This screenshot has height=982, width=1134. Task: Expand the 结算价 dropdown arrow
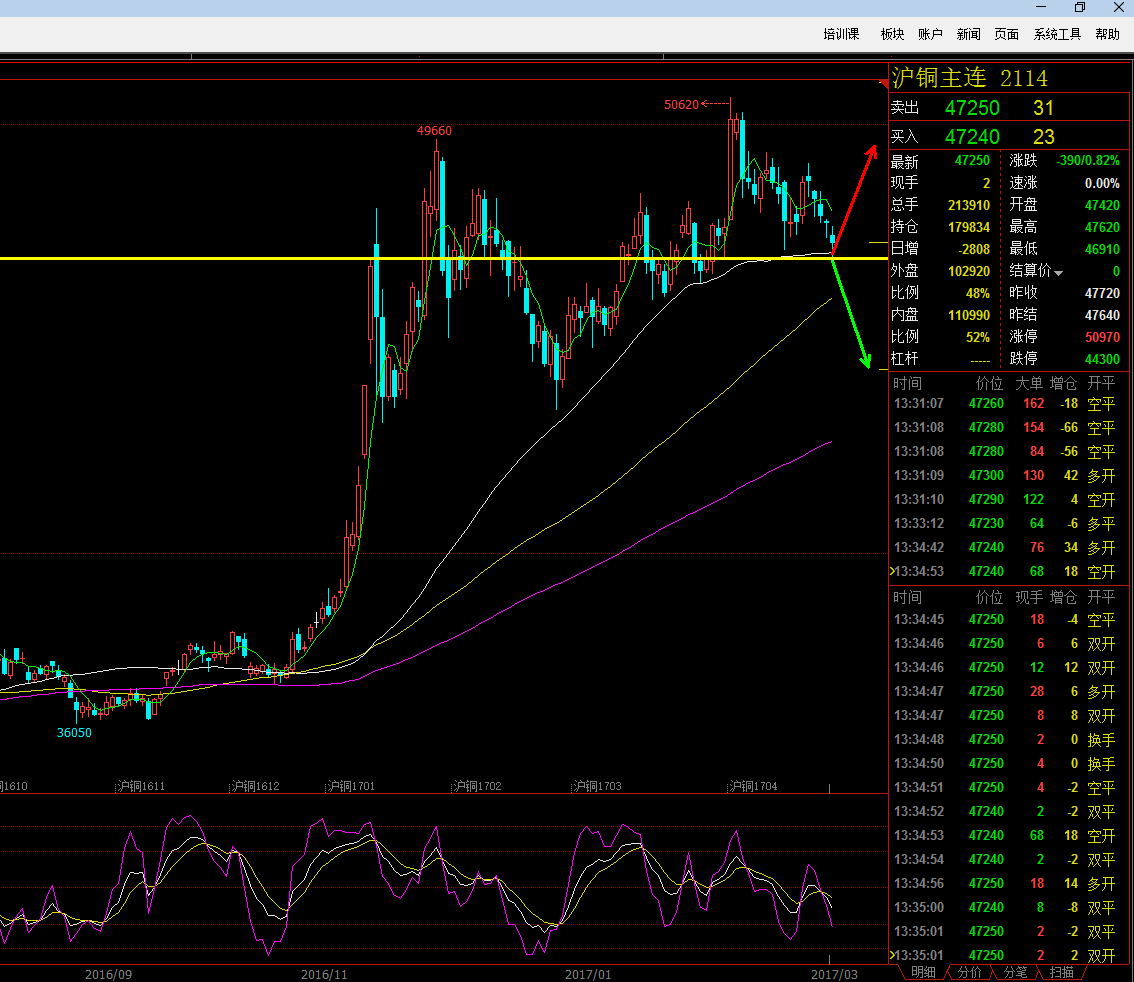coord(1058,273)
